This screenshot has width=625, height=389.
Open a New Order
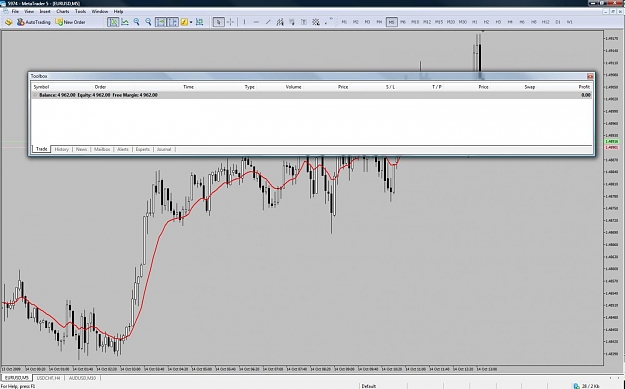[70, 22]
